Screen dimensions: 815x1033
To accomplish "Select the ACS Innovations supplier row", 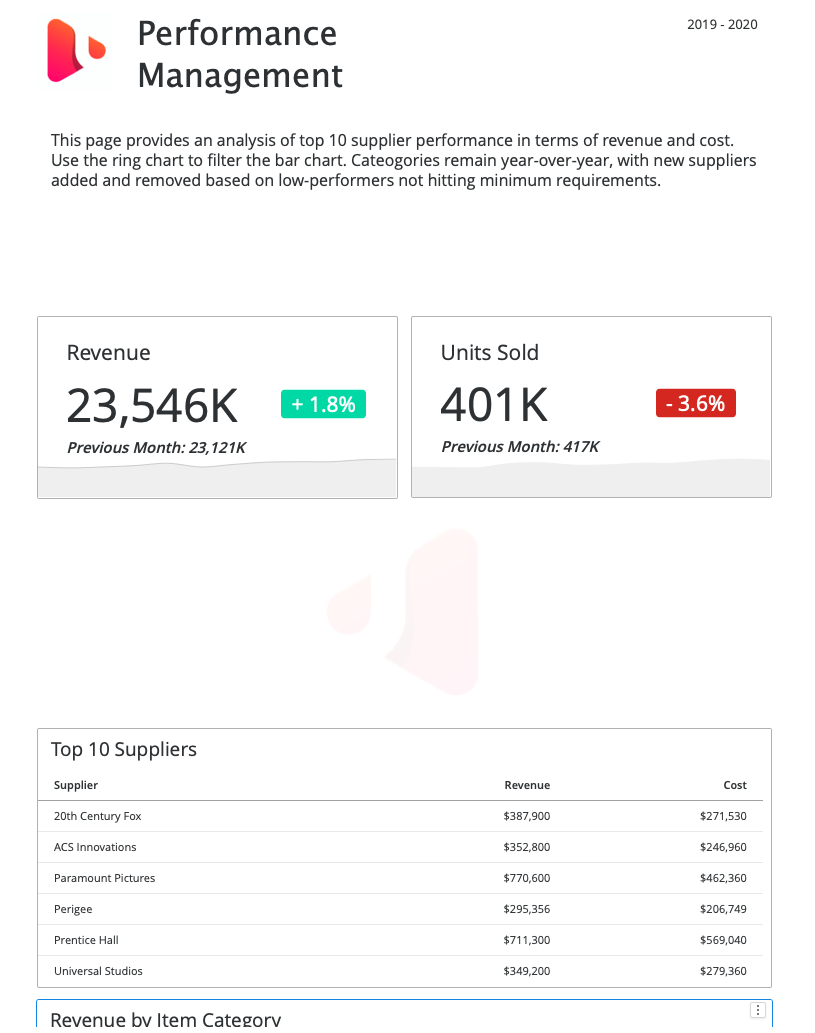I will [95, 847].
